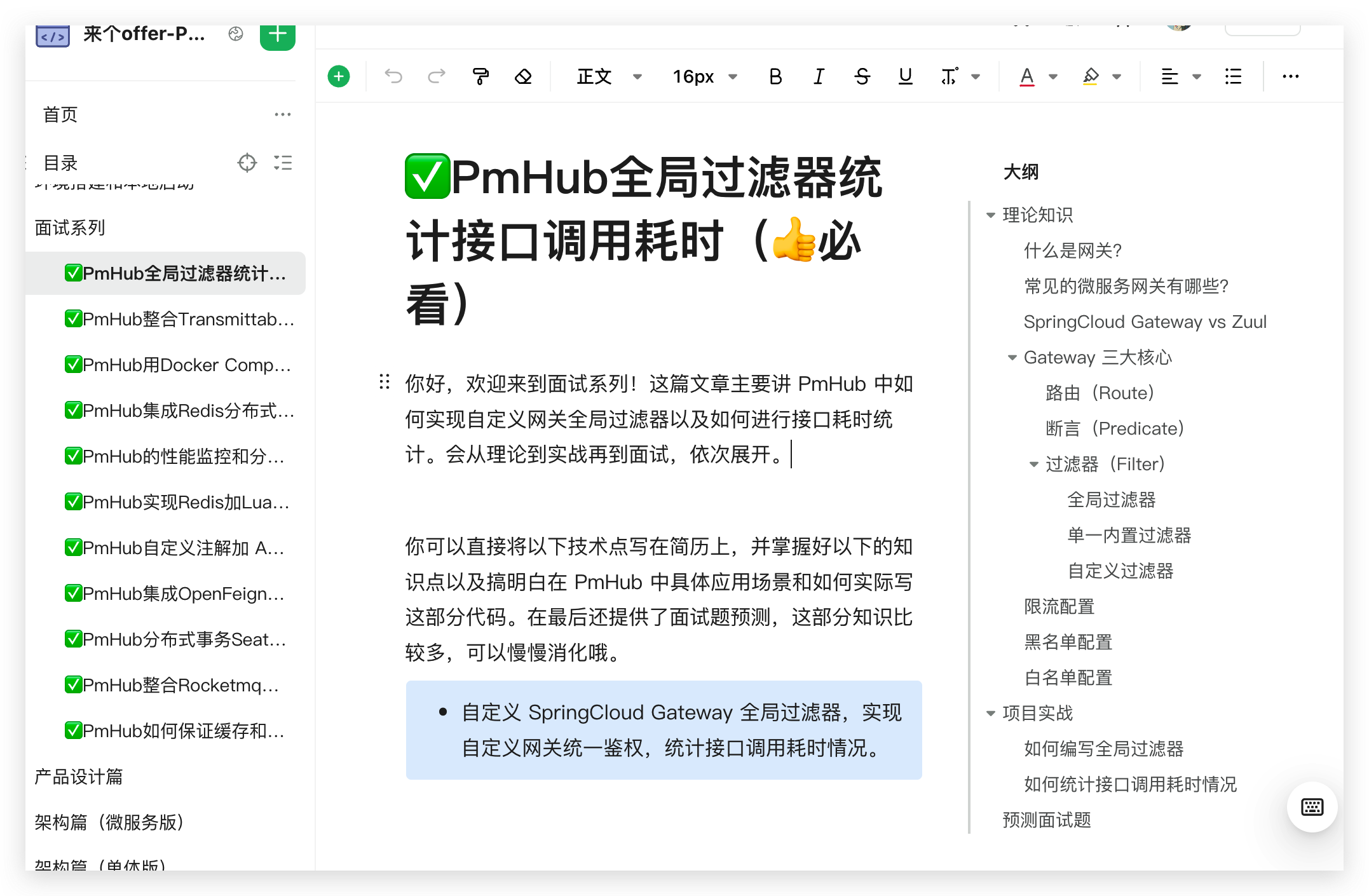Jump to 全局过滤器 outline entry

1112,499
